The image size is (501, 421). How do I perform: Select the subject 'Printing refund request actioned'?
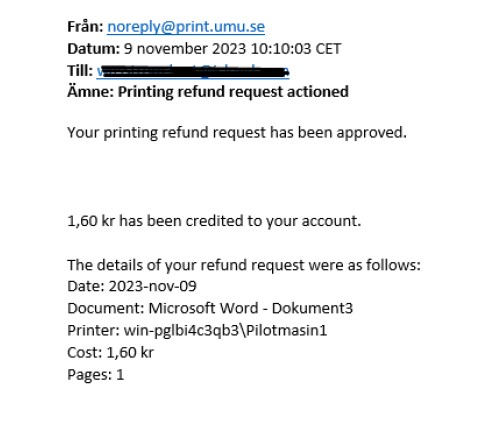(x=233, y=92)
